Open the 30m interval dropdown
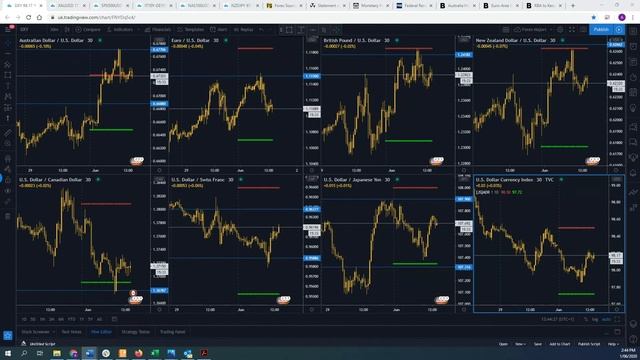This screenshot has width=640, height=360. pos(54,29)
